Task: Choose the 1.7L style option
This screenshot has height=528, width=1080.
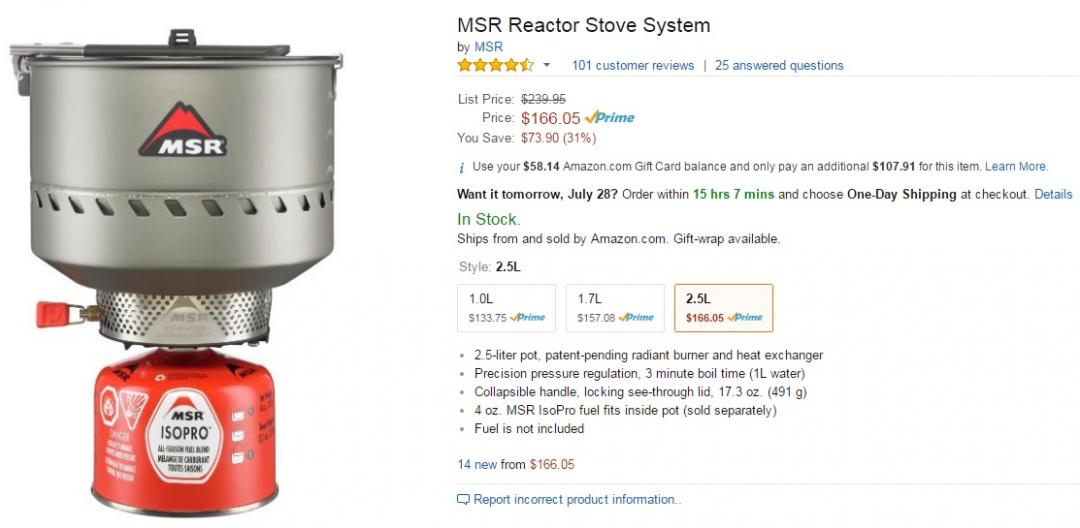Action: pyautogui.click(x=615, y=308)
